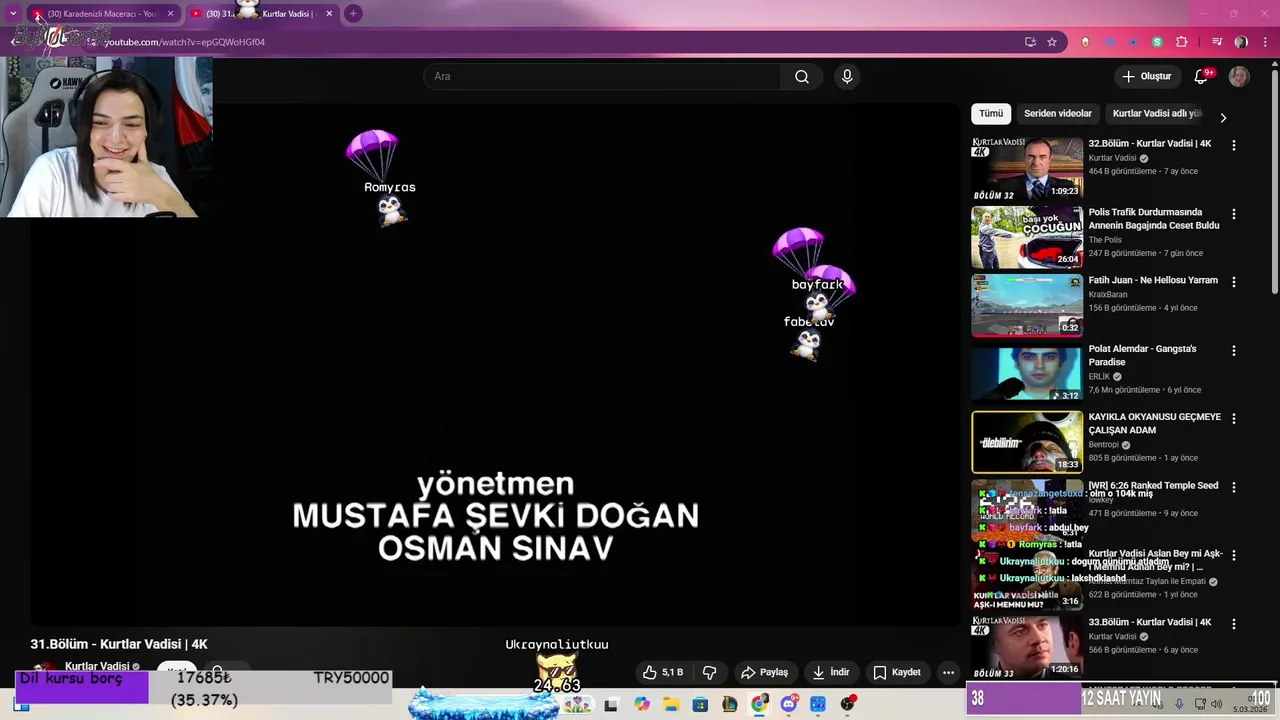Open Copilot from the taskbar

coord(641,705)
